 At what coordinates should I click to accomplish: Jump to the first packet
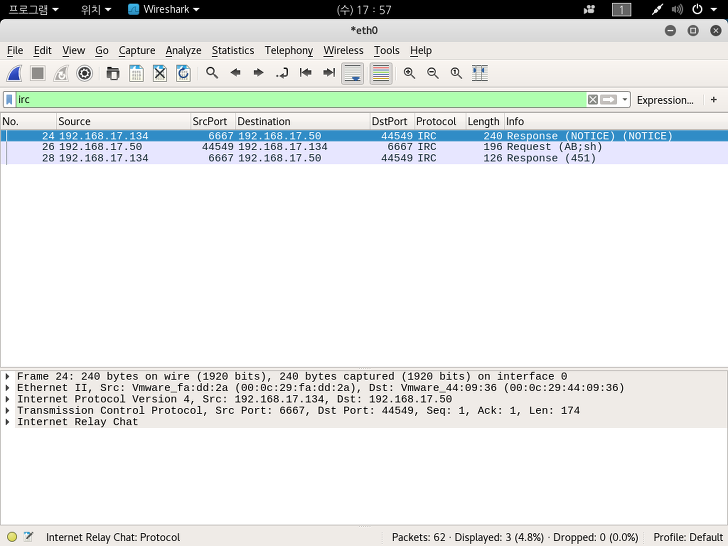[x=306, y=73]
